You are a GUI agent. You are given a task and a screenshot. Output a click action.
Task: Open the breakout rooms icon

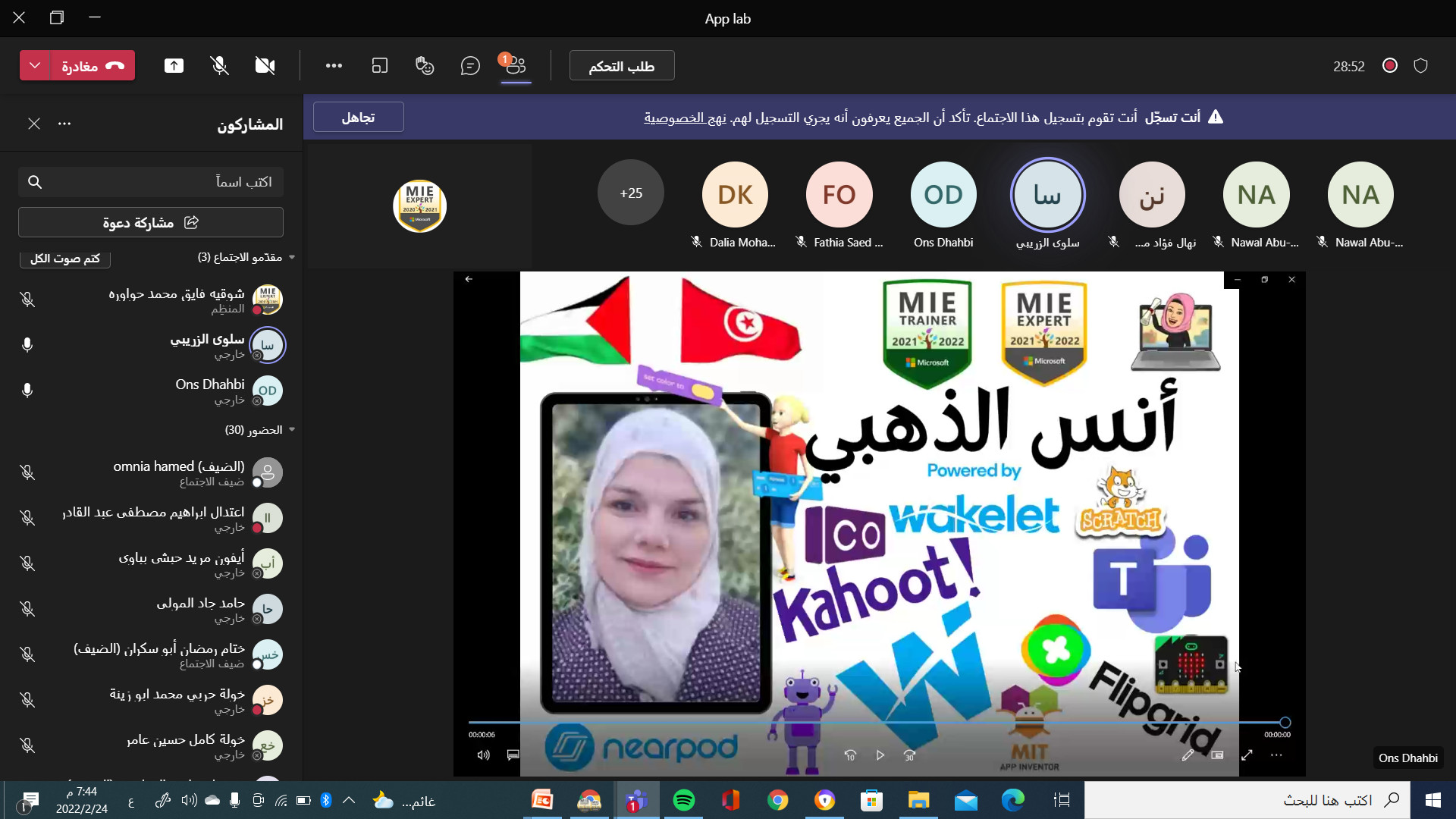point(380,66)
